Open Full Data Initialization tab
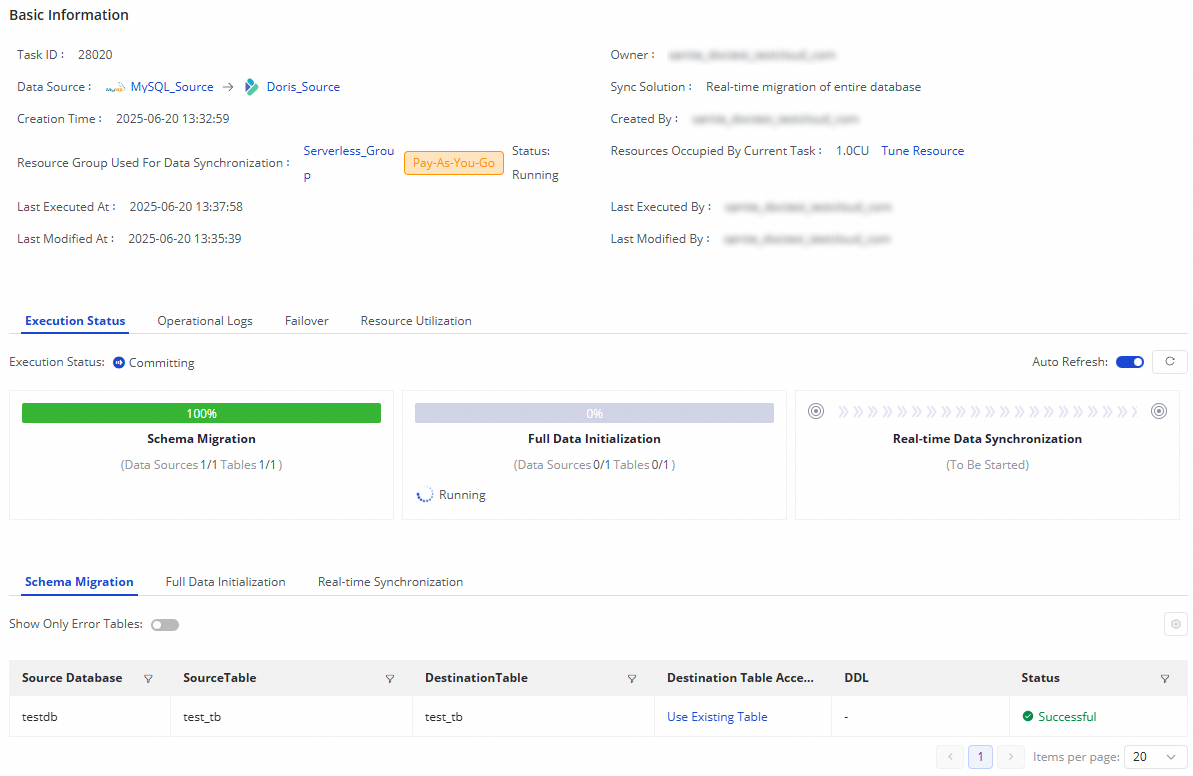Screen dimensions: 1193x776 pos(225,582)
